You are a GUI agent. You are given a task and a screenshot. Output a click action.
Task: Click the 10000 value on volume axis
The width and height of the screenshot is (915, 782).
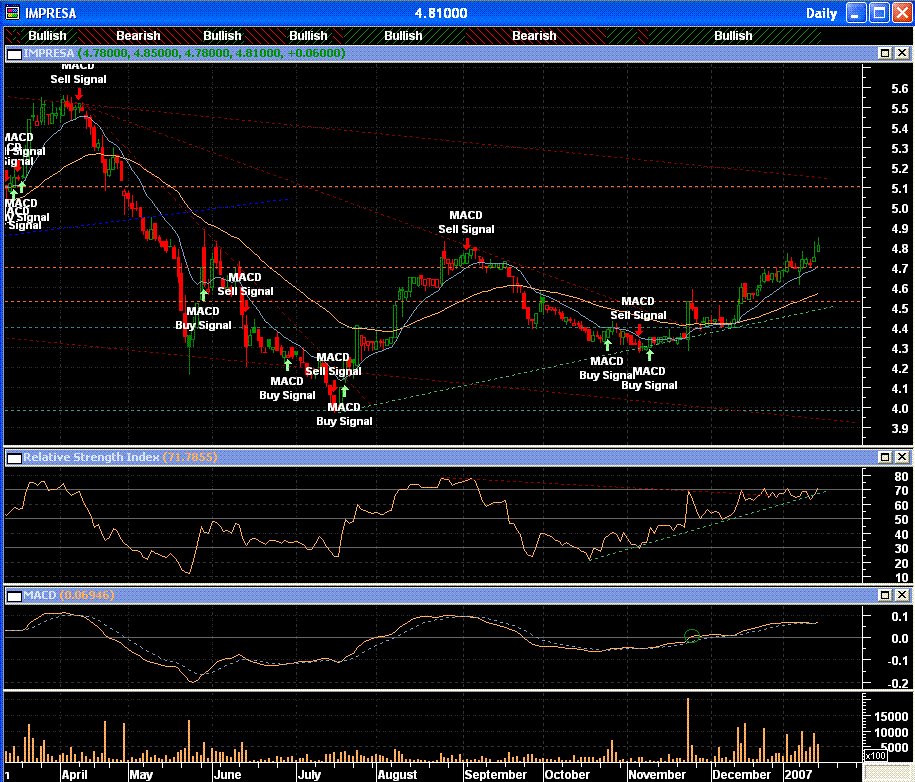click(x=890, y=732)
